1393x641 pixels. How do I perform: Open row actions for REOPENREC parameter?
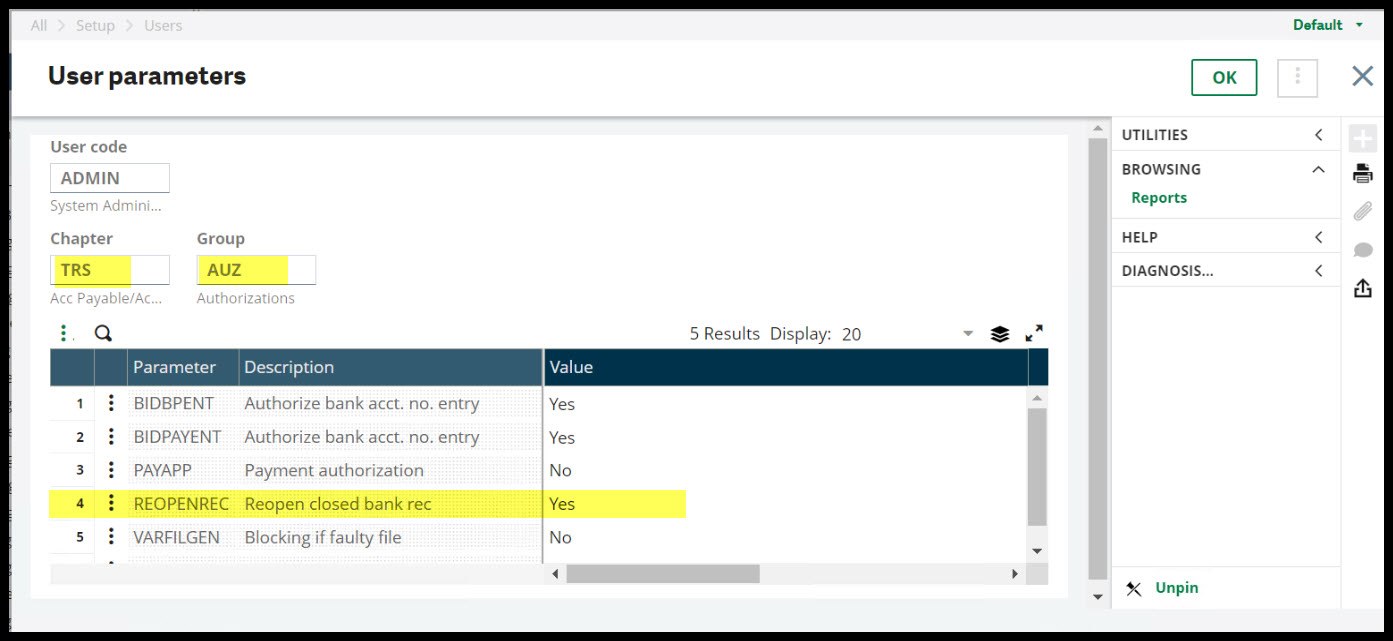[111, 503]
